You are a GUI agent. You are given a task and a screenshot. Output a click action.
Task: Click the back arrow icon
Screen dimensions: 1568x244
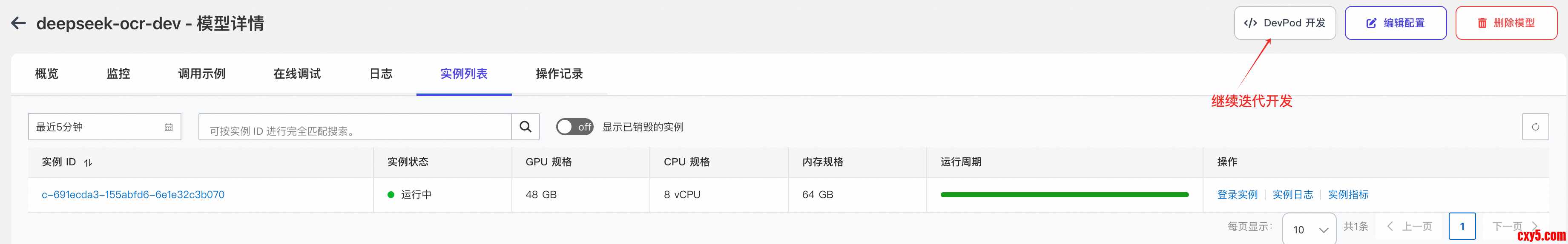[18, 23]
